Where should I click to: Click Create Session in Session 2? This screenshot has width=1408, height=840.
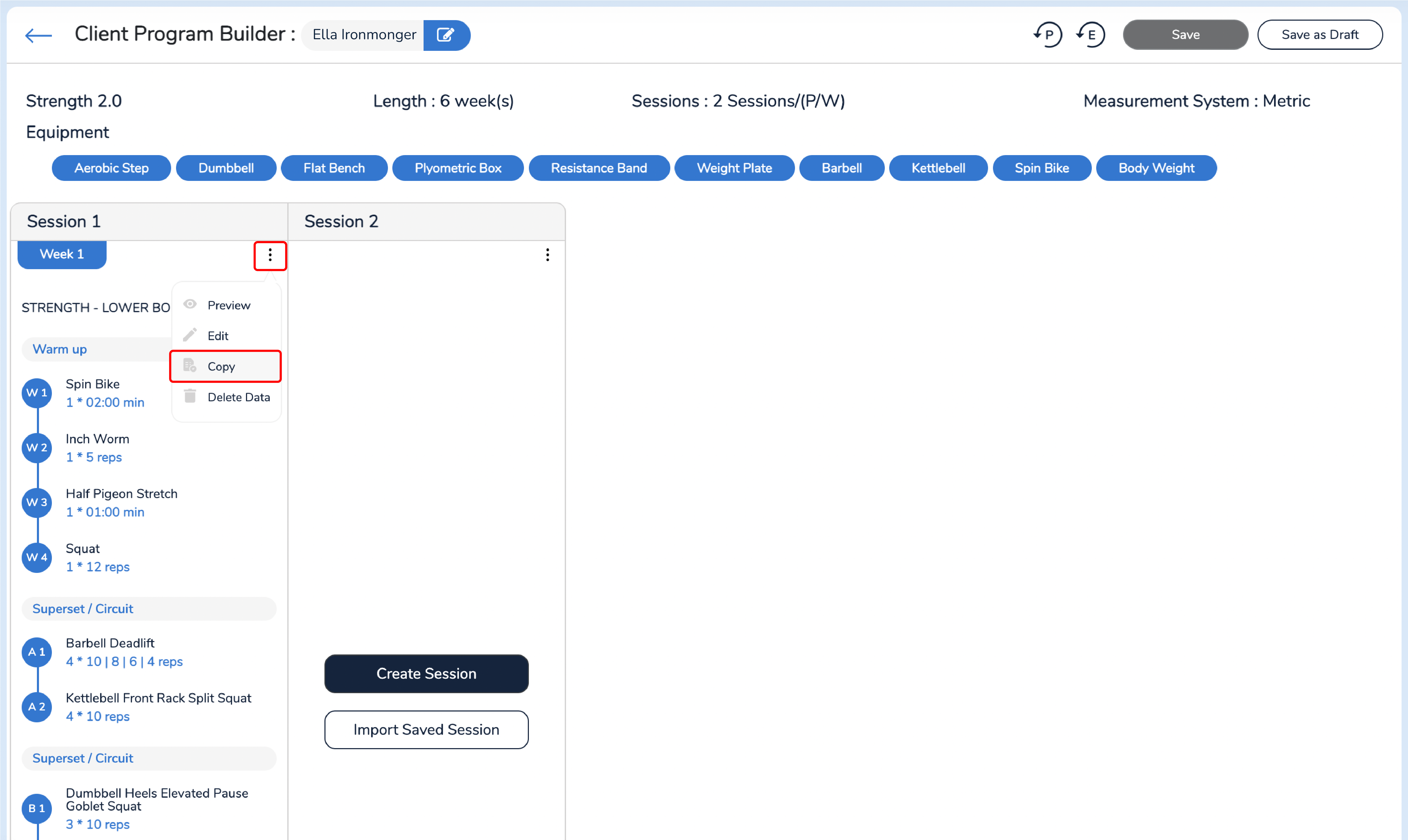(426, 674)
